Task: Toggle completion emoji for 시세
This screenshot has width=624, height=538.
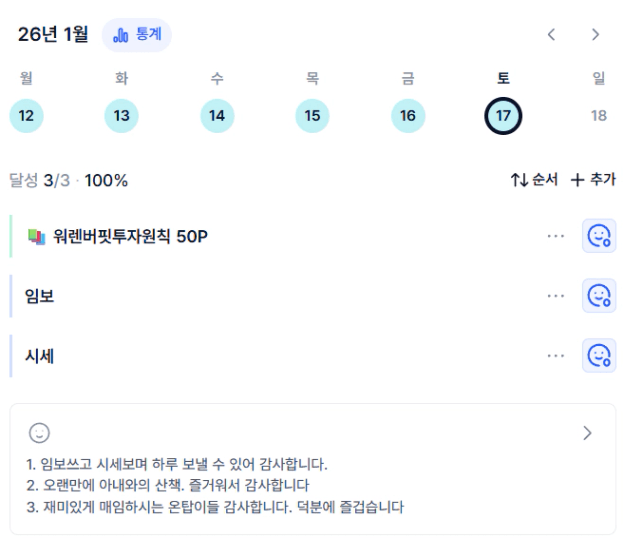Action: tap(598, 355)
